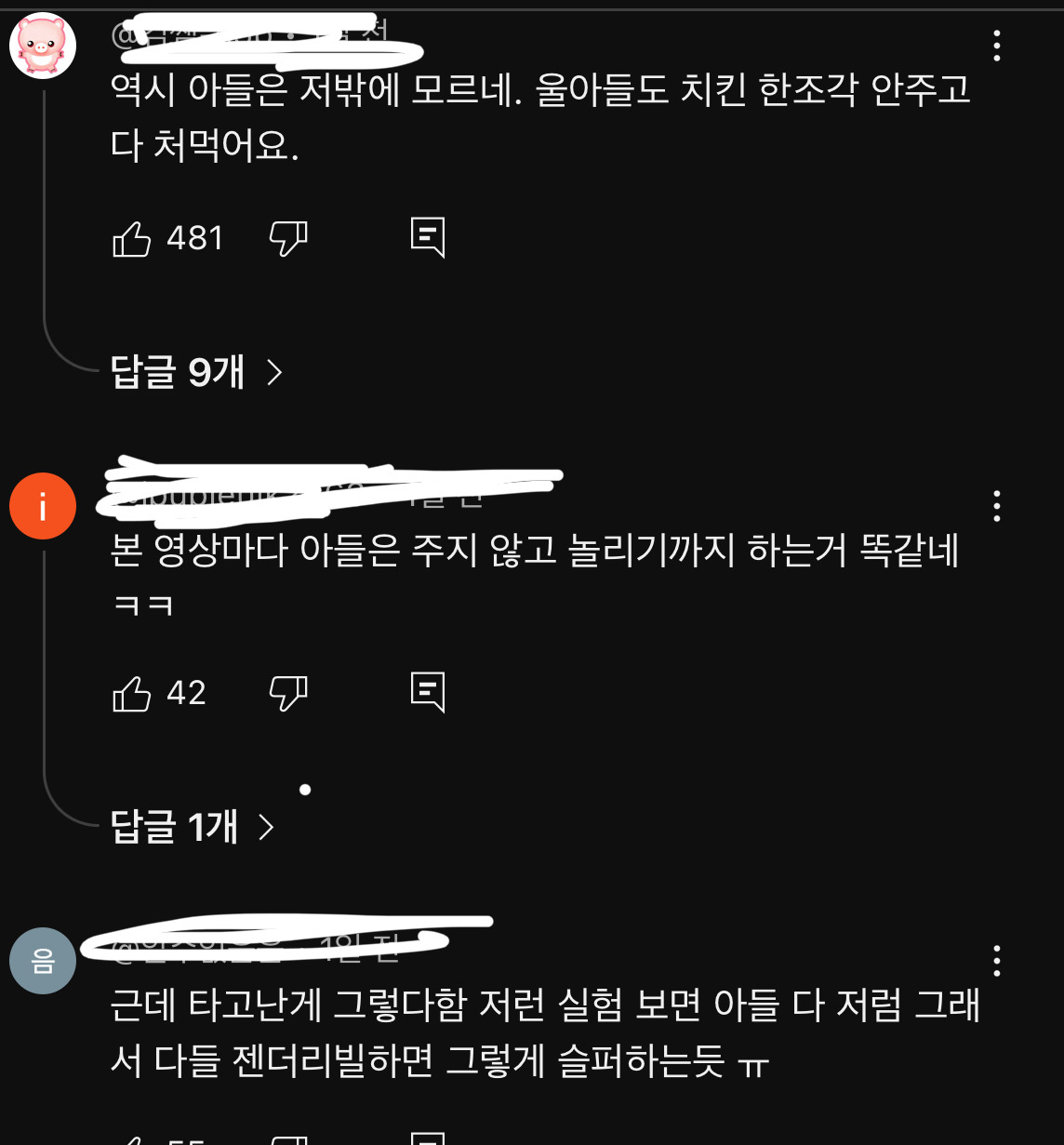Open the pig avatar profile
The width and height of the screenshot is (1064, 1145).
43,46
